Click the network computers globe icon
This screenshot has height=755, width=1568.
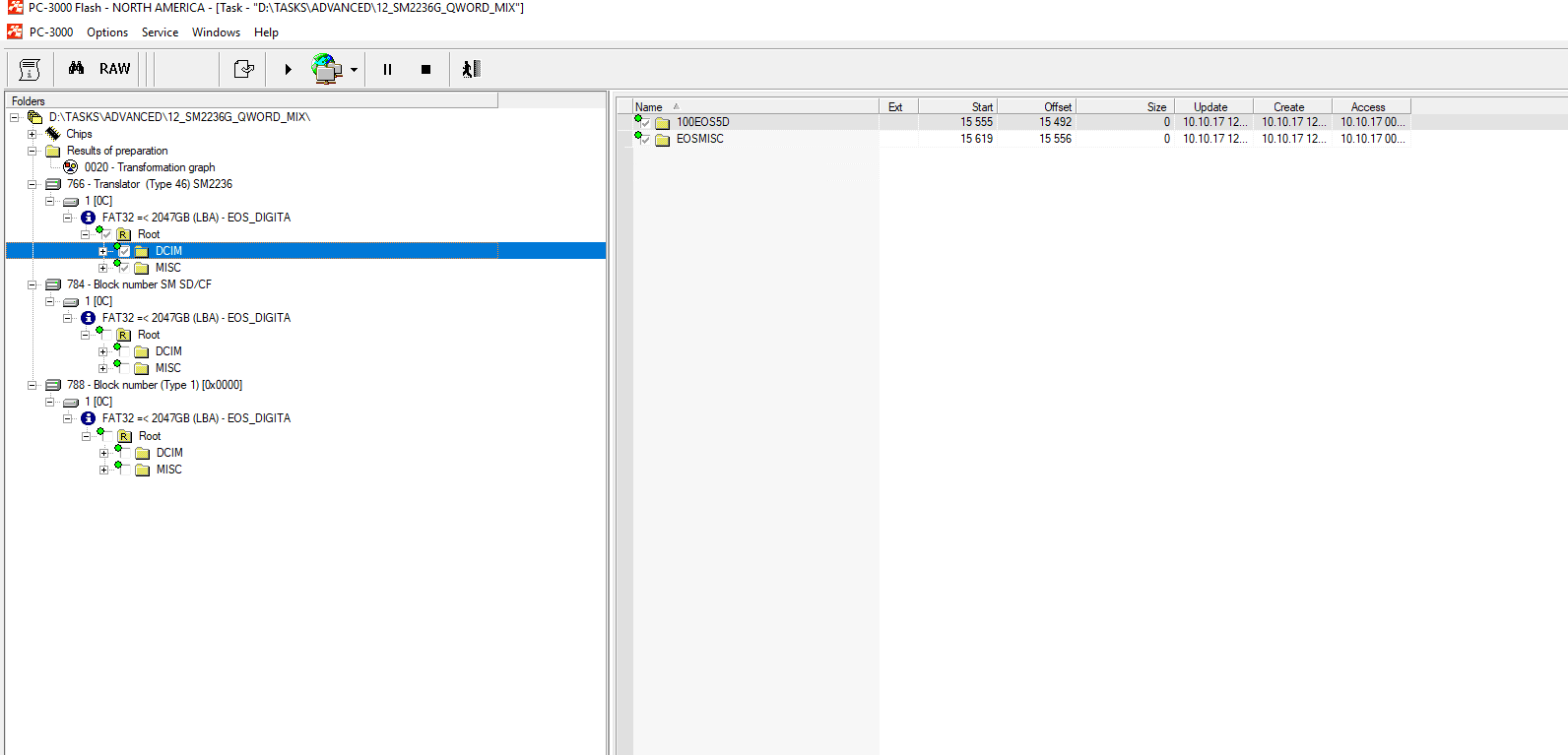coord(326,69)
